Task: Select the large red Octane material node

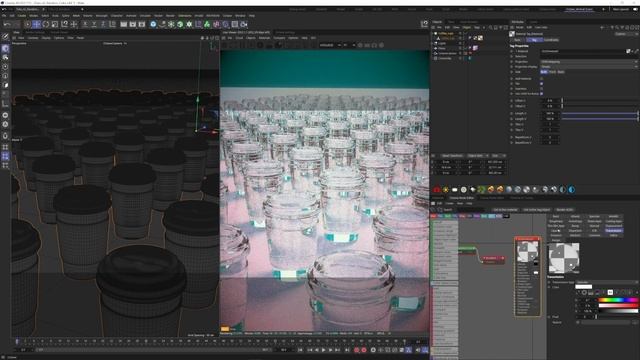Action: pyautogui.click(x=527, y=276)
